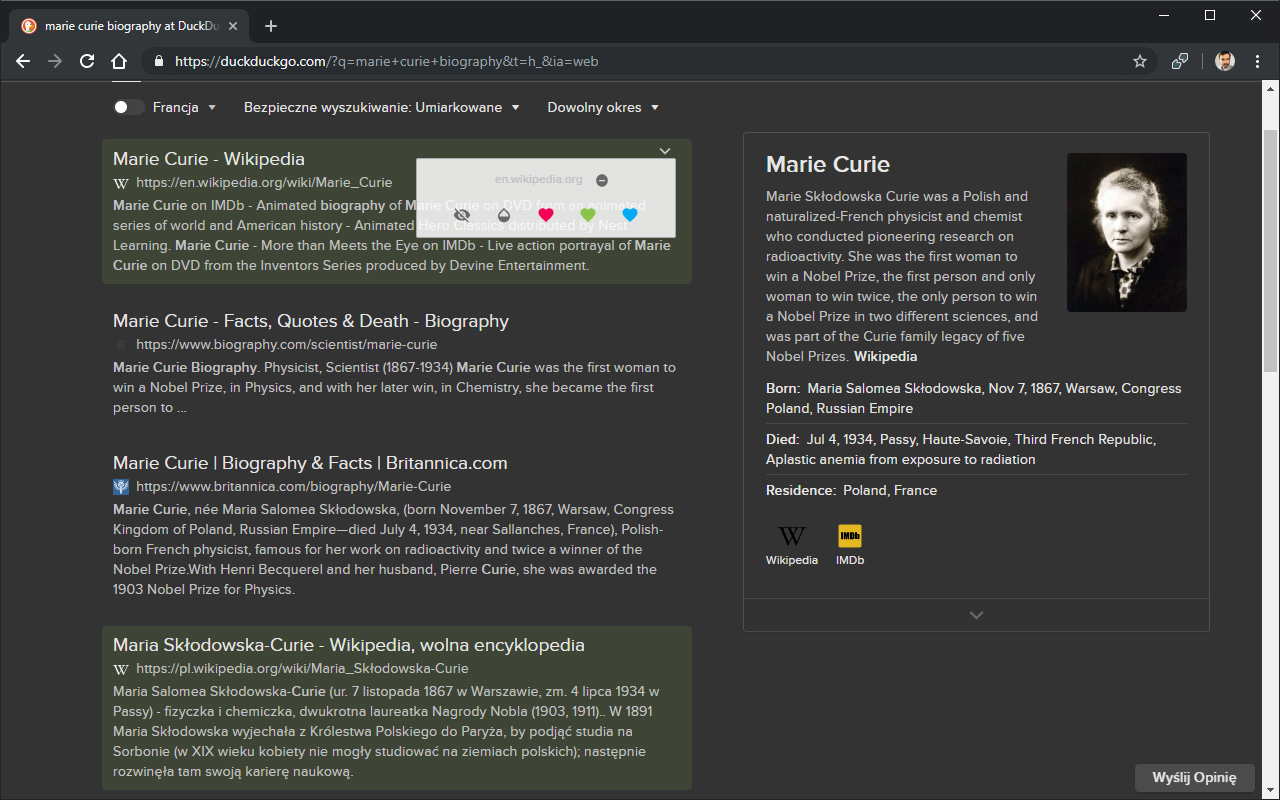Click the browser forward arrow
Screen dimensions: 1280x800
click(x=55, y=61)
